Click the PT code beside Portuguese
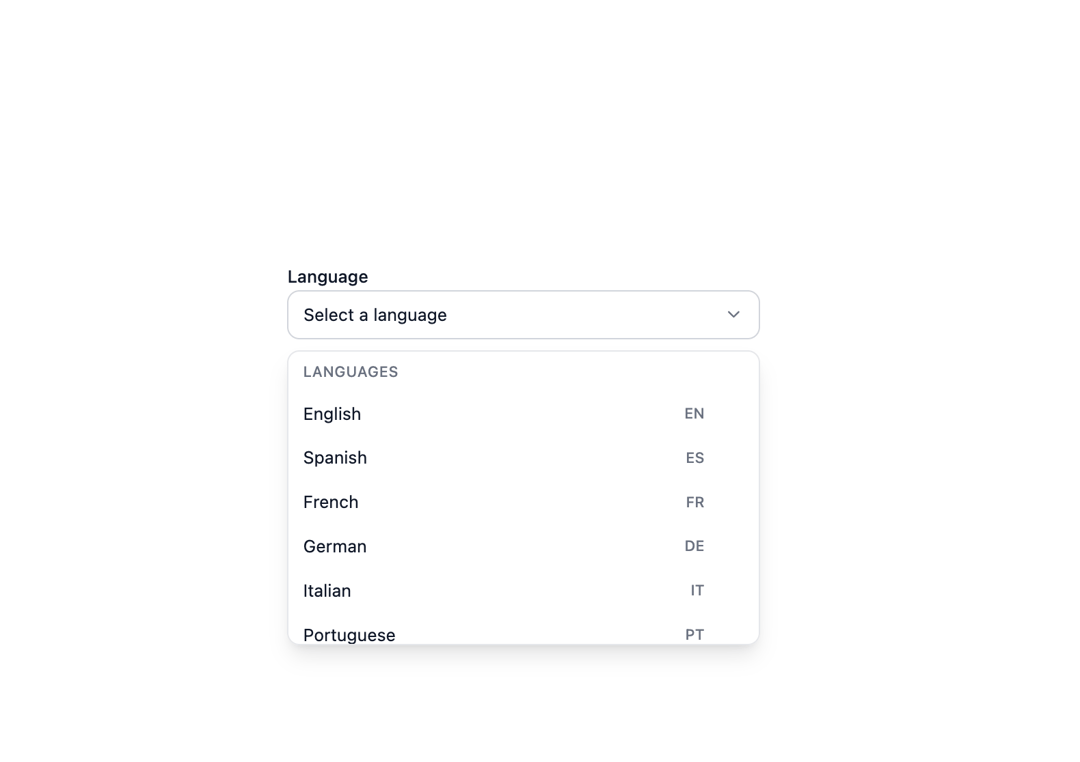The image size is (1080, 762). coord(695,635)
